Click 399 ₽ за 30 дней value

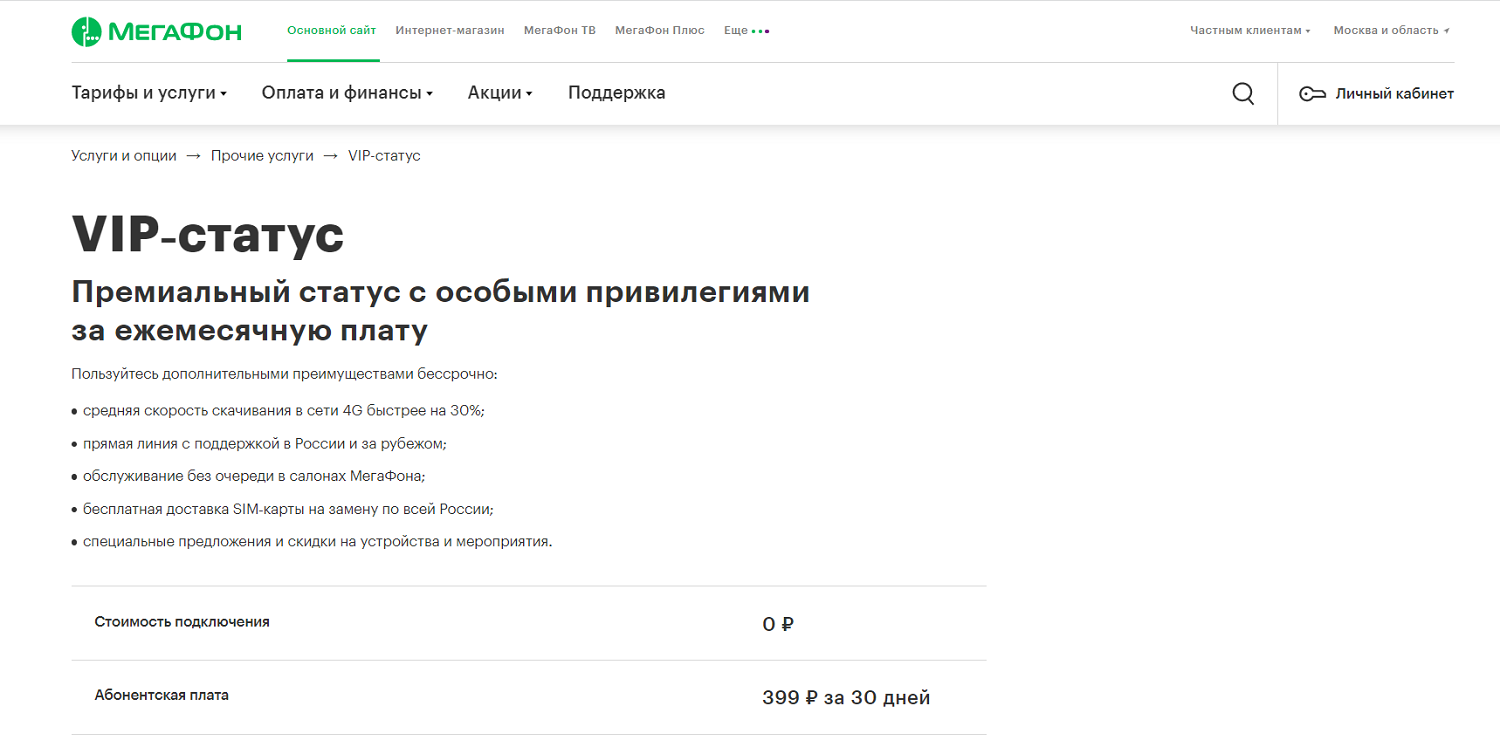[x=846, y=698]
